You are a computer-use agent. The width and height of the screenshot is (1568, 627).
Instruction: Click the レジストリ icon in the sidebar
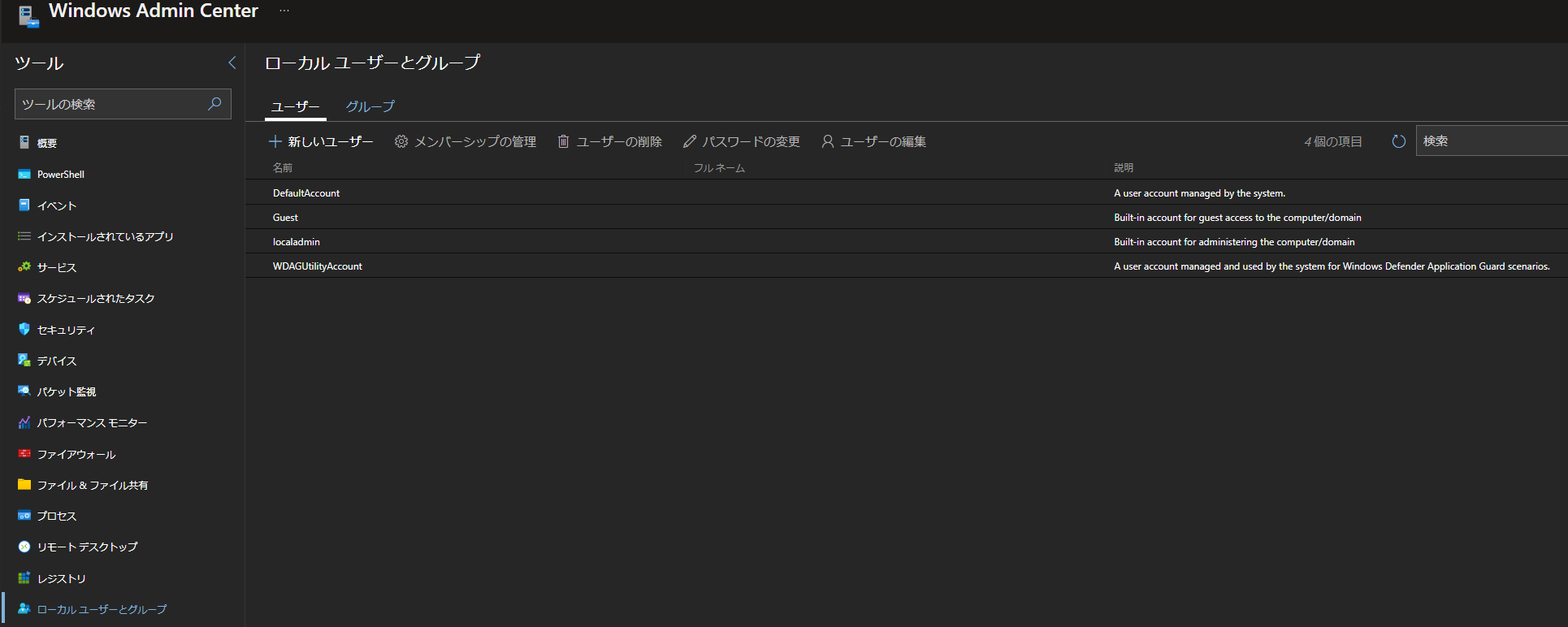[24, 577]
